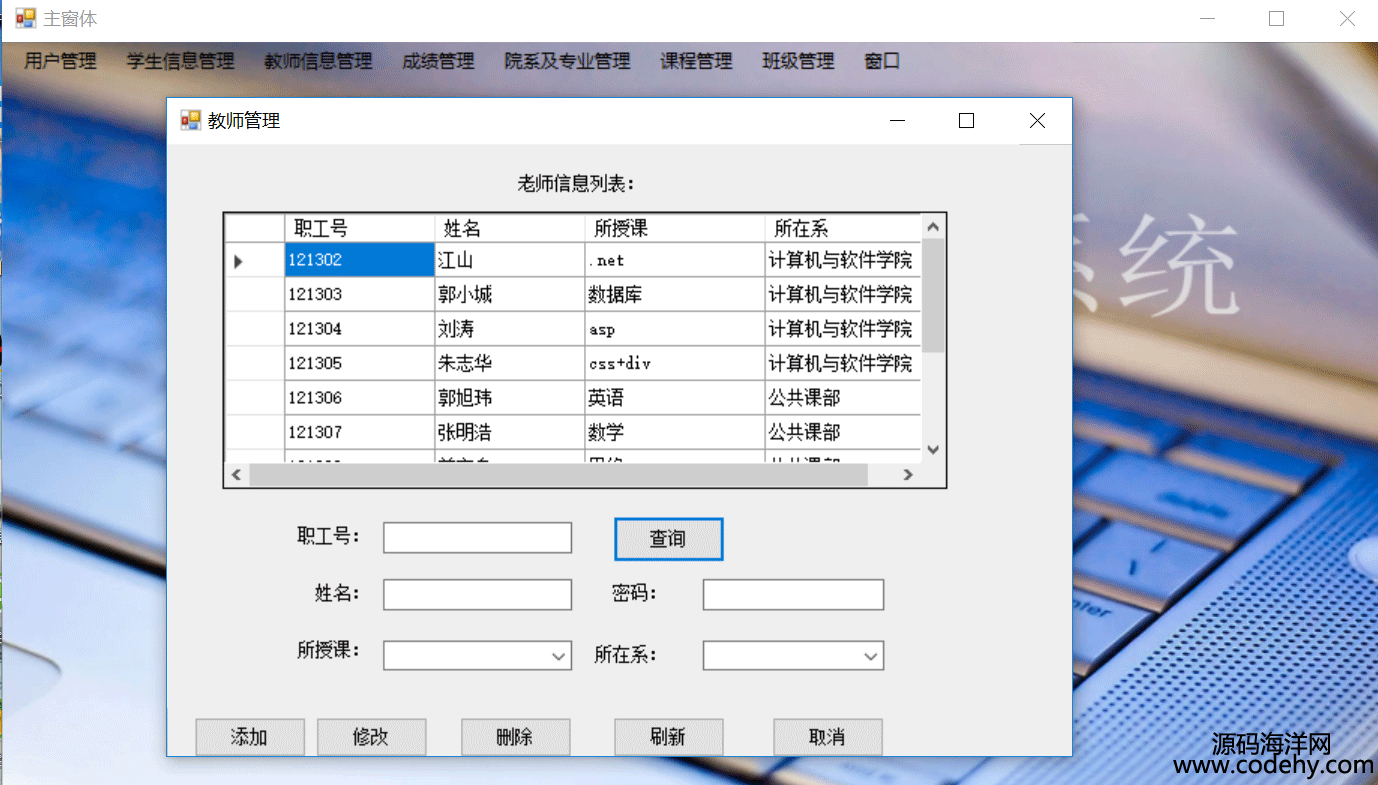The height and width of the screenshot is (785, 1378).
Task: Click the name cell 朱志华
Action: (510, 363)
